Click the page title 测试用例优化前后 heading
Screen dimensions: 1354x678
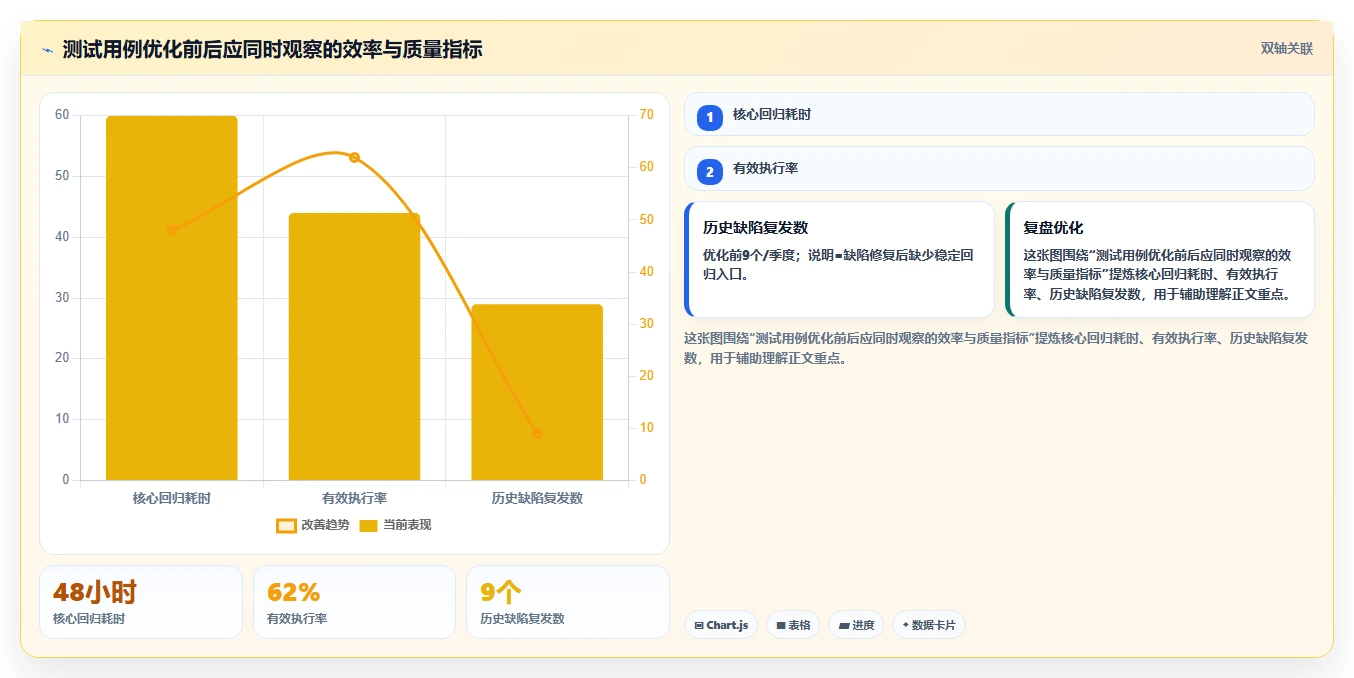[272, 49]
